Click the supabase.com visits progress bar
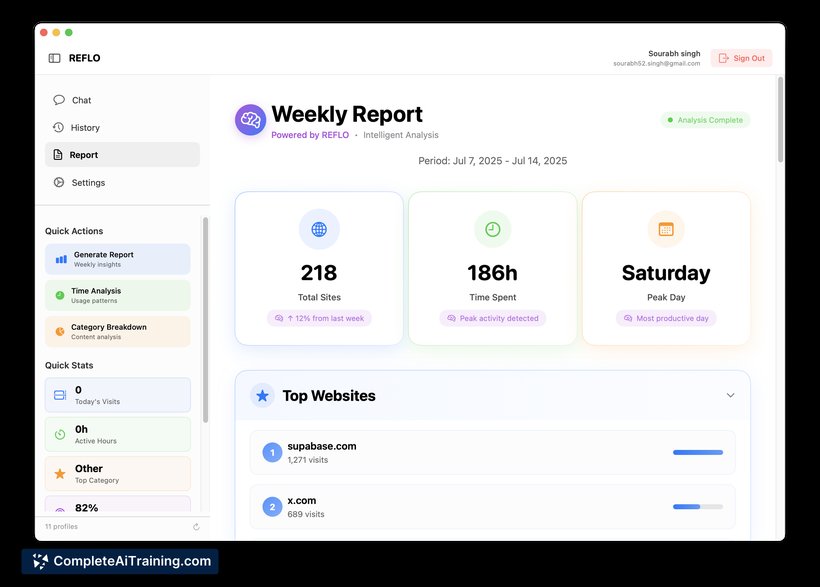Screen dimensions: 820x587 tap(698, 453)
